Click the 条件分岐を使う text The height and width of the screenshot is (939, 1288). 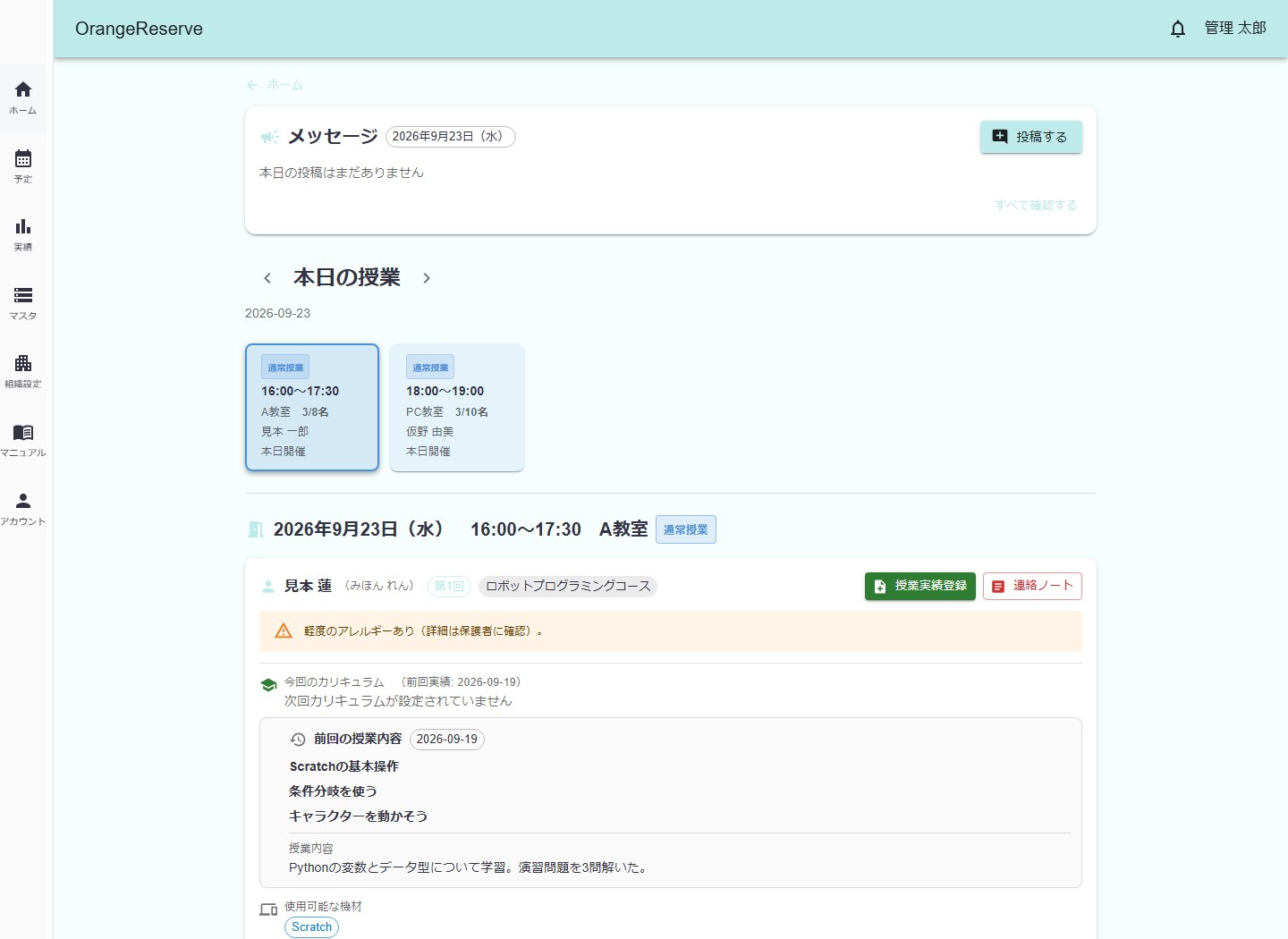[x=333, y=791]
